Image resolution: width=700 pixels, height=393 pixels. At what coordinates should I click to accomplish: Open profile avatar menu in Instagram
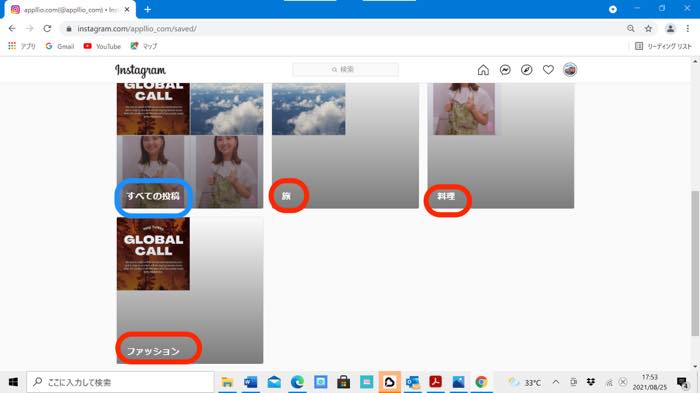pyautogui.click(x=570, y=70)
